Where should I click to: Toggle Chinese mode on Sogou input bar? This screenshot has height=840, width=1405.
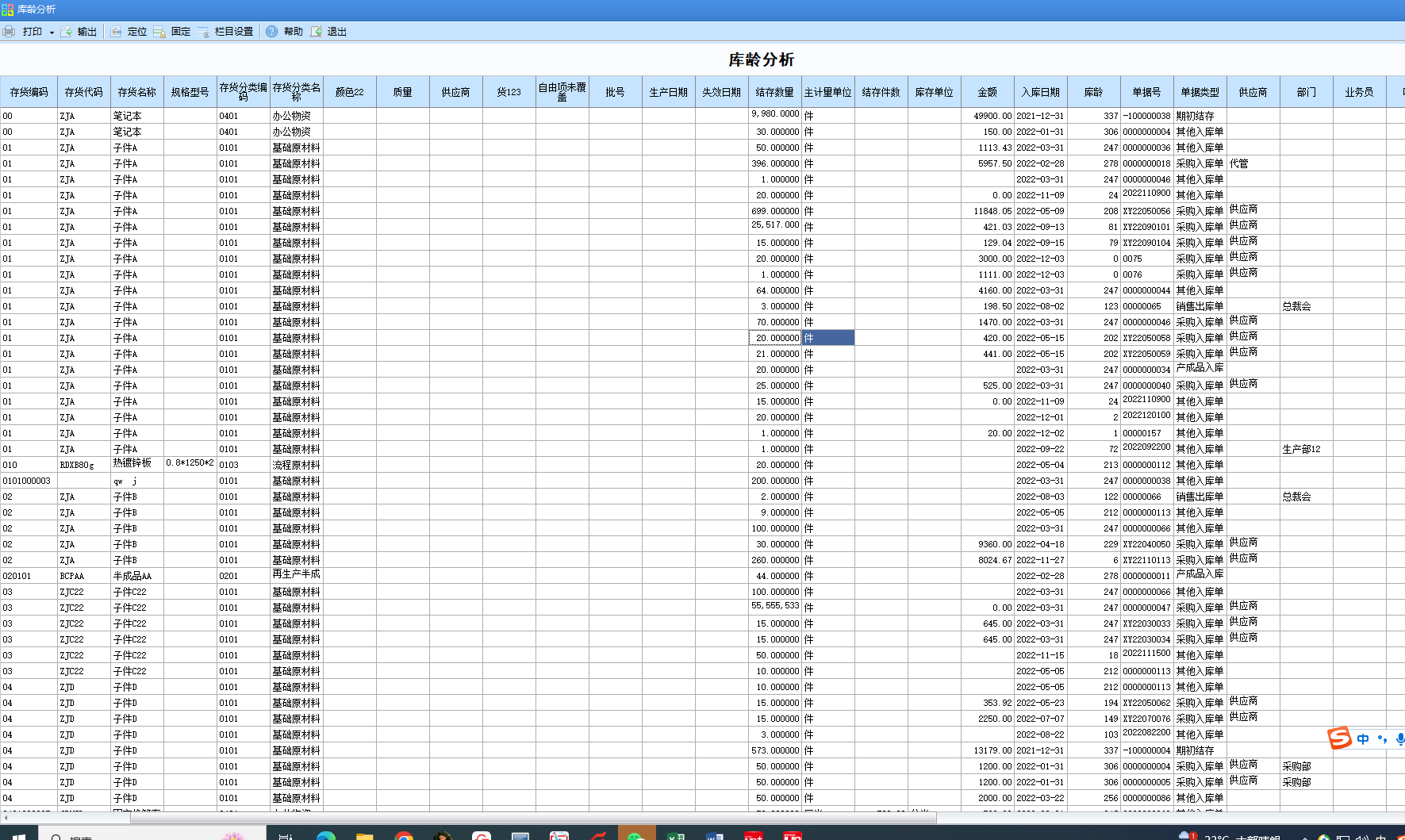(x=1363, y=739)
